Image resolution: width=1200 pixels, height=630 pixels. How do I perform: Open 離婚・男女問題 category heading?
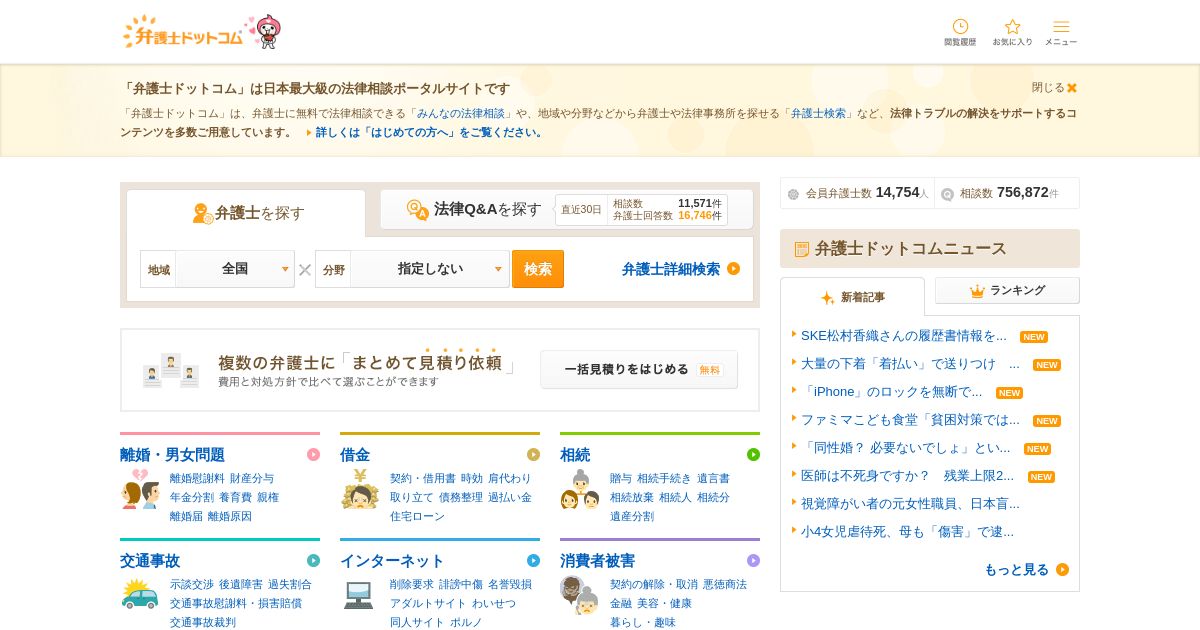[172, 455]
